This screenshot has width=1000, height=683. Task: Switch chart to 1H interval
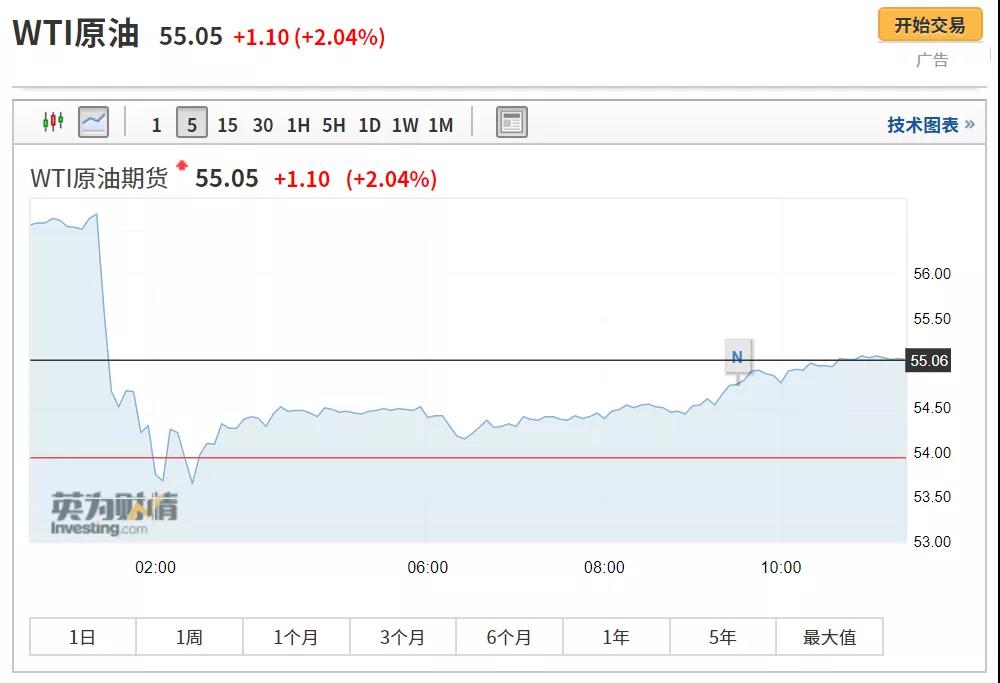(x=298, y=125)
